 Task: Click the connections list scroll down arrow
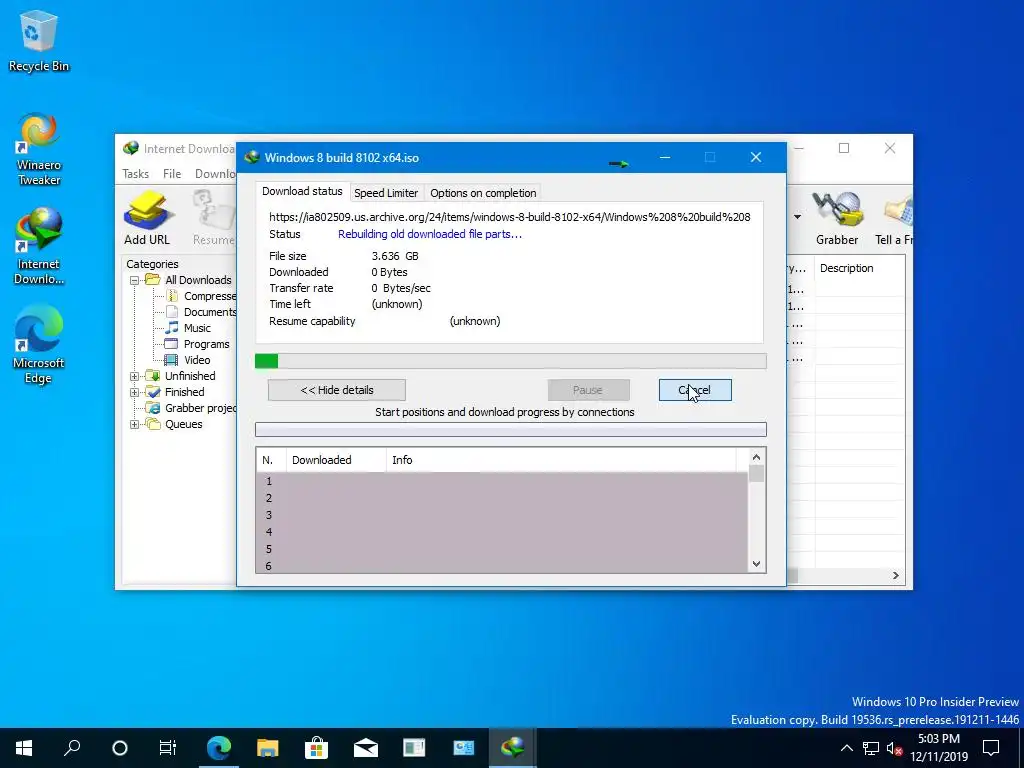pos(756,564)
